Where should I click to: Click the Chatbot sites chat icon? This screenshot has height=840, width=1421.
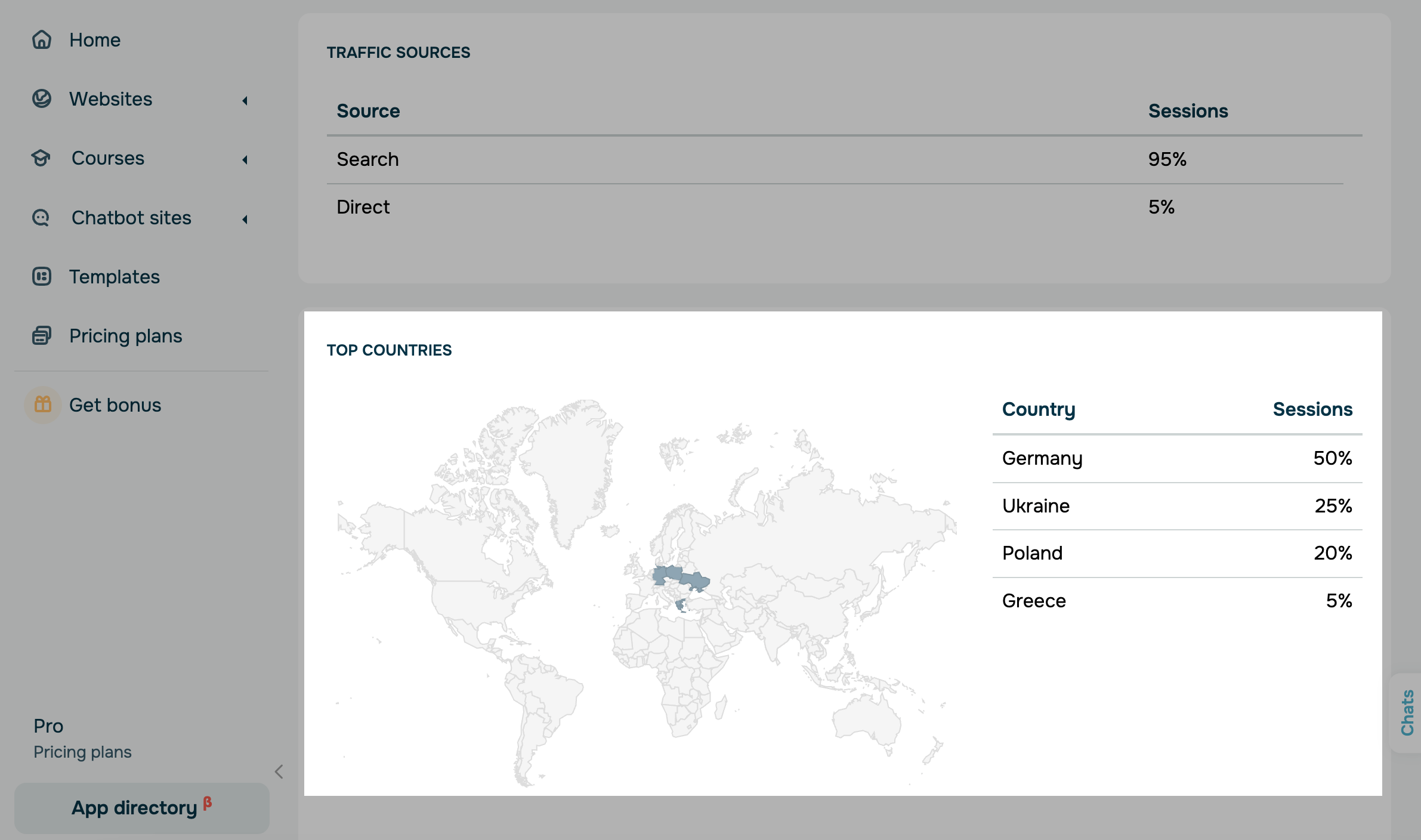pyautogui.click(x=41, y=218)
